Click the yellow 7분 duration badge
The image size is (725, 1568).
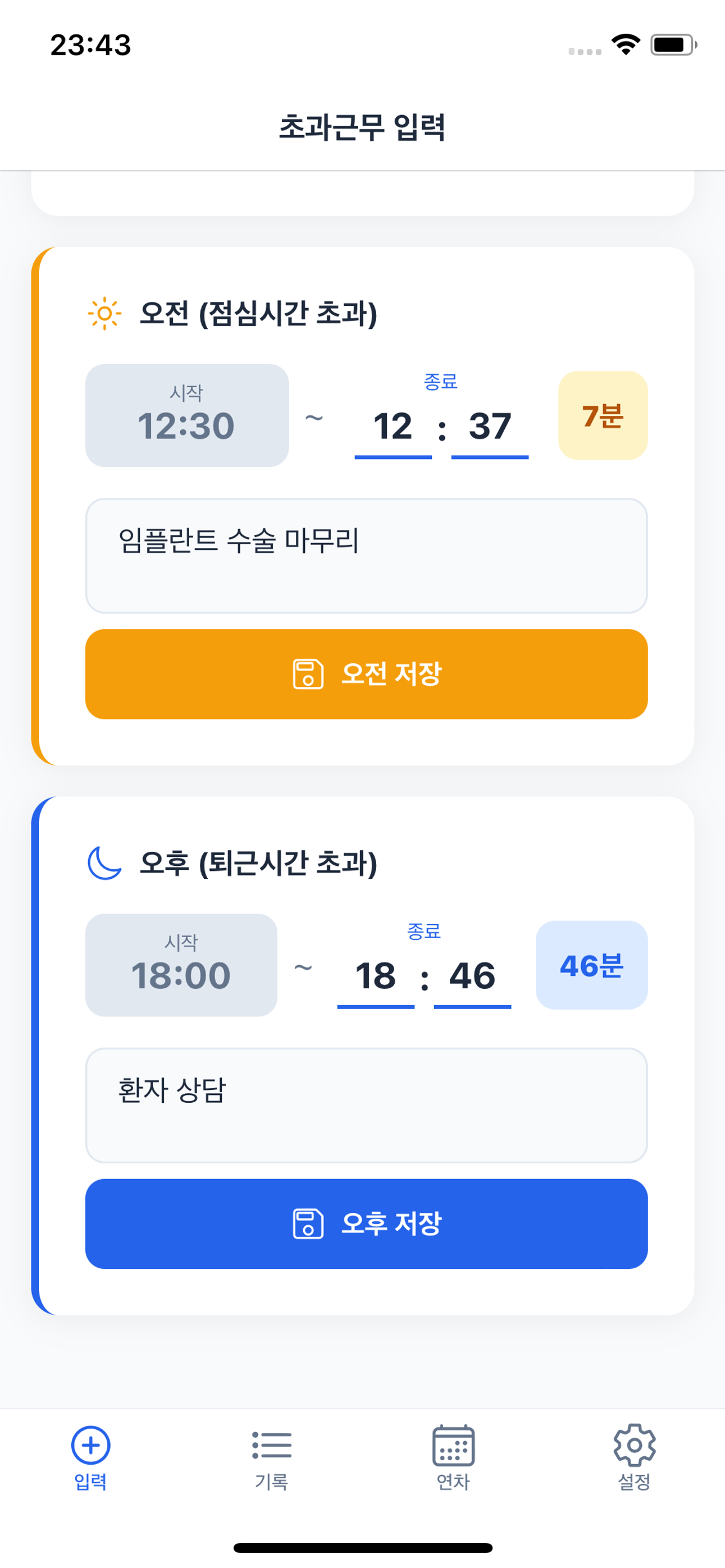[604, 415]
